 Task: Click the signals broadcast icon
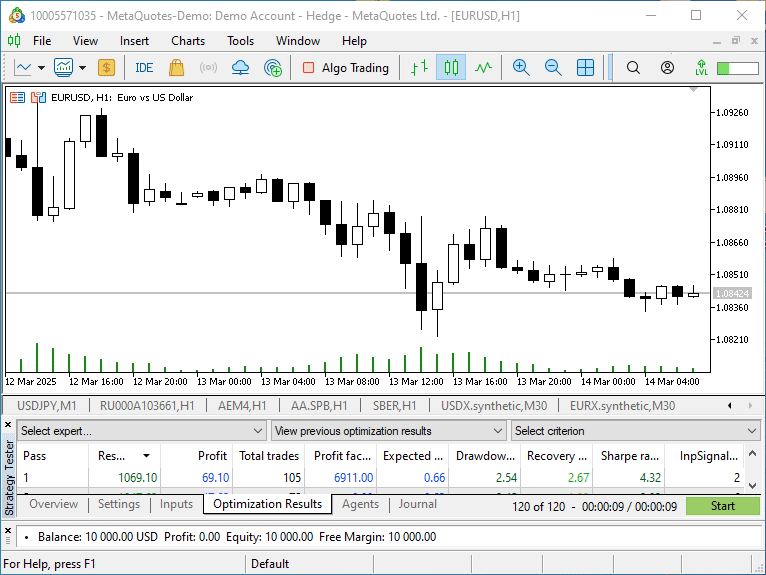208,67
